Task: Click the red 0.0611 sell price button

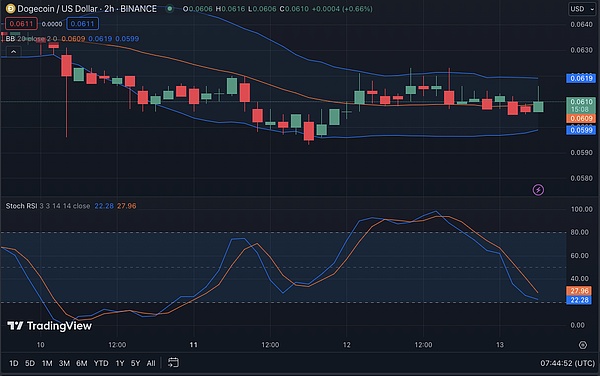Action: (x=21, y=24)
